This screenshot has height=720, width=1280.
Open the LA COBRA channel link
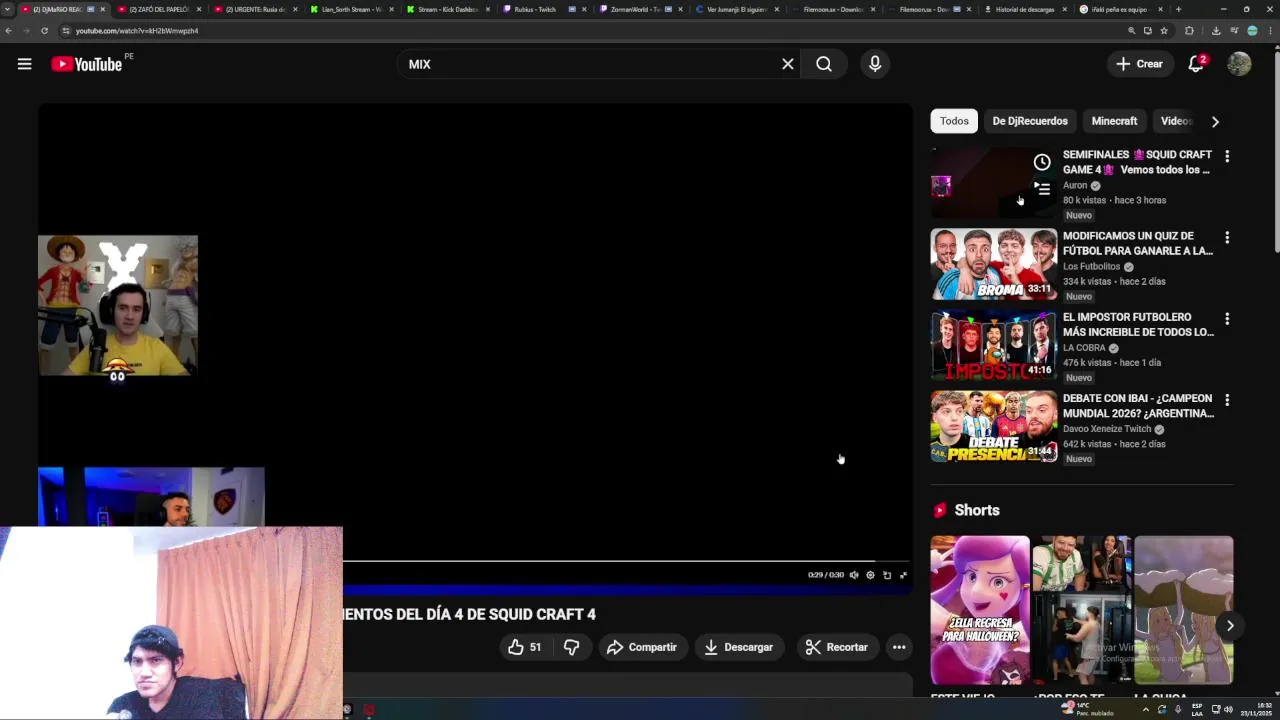click(1084, 348)
